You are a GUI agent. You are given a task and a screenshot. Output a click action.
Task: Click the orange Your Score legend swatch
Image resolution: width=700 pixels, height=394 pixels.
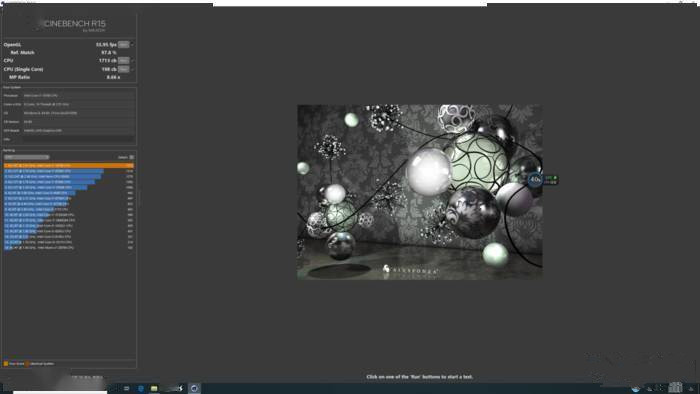click(6, 364)
